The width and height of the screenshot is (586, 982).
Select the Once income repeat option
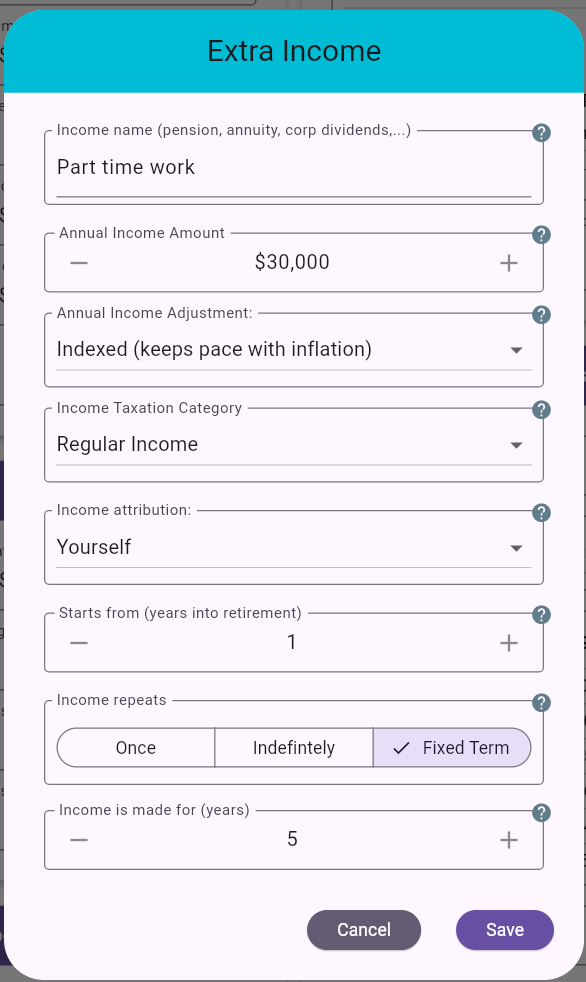pyautogui.click(x=136, y=747)
